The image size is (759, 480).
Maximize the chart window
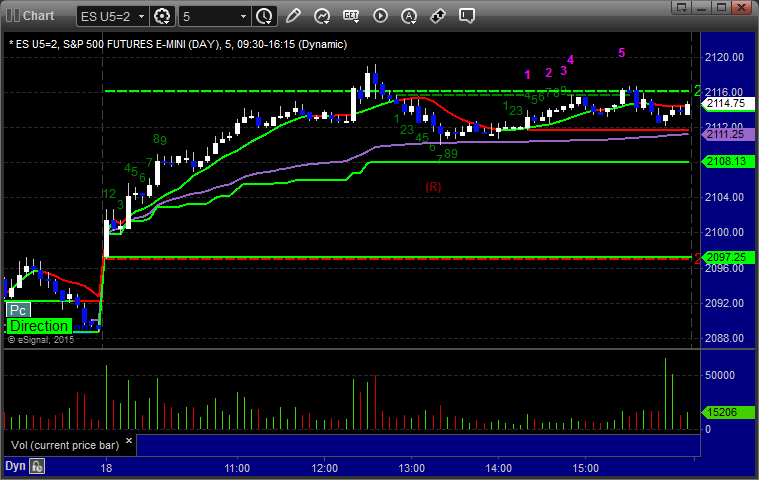pyautogui.click(x=721, y=7)
